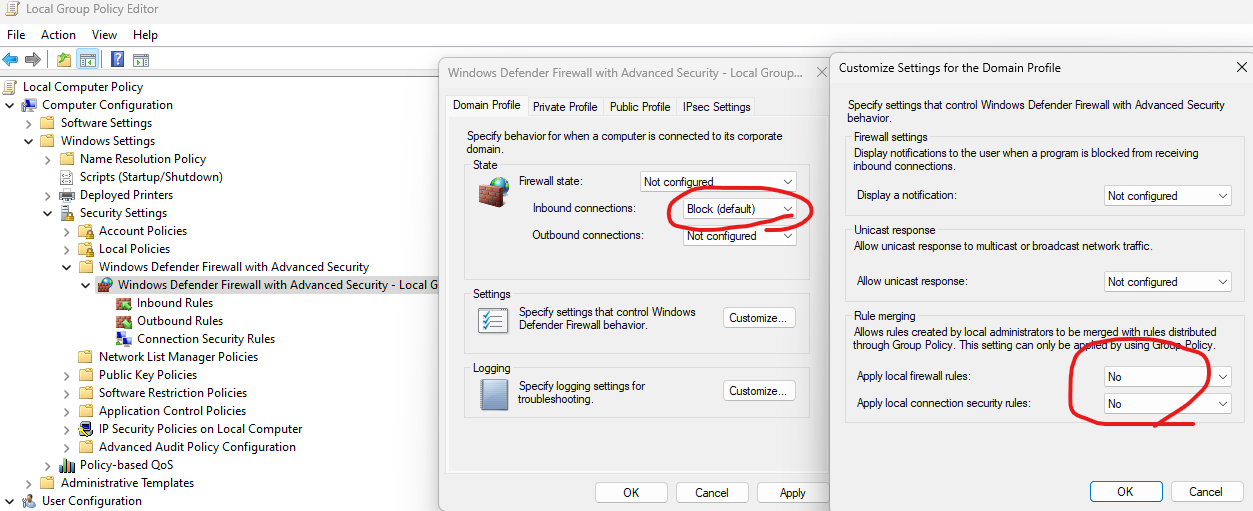Click the Up one level folder icon

point(64,60)
